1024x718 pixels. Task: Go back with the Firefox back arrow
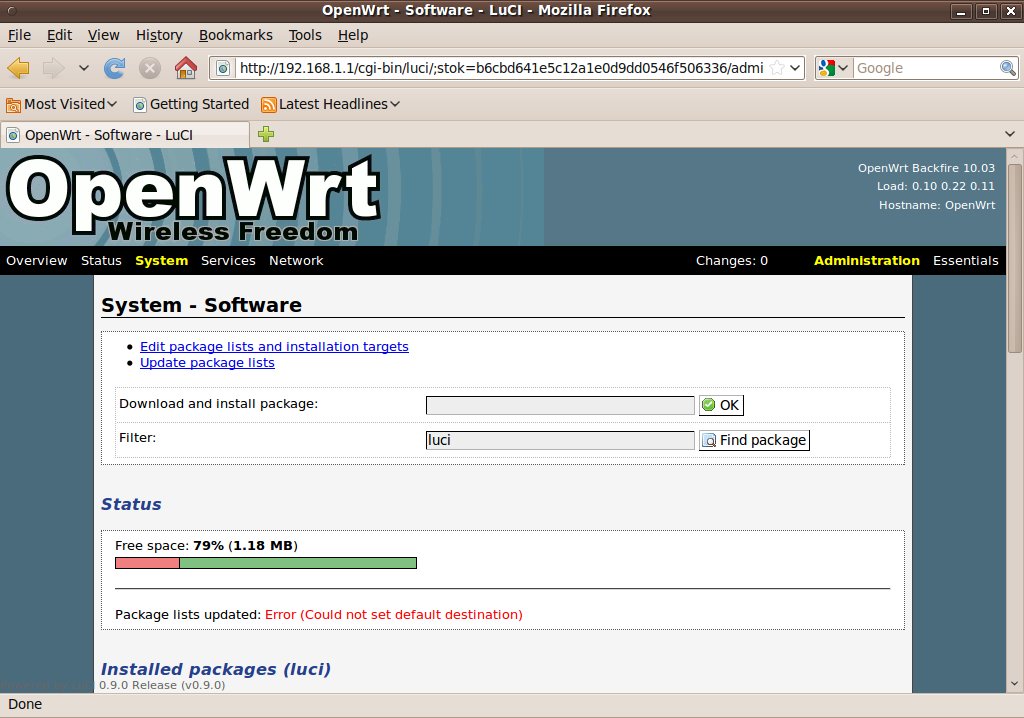(x=18, y=68)
